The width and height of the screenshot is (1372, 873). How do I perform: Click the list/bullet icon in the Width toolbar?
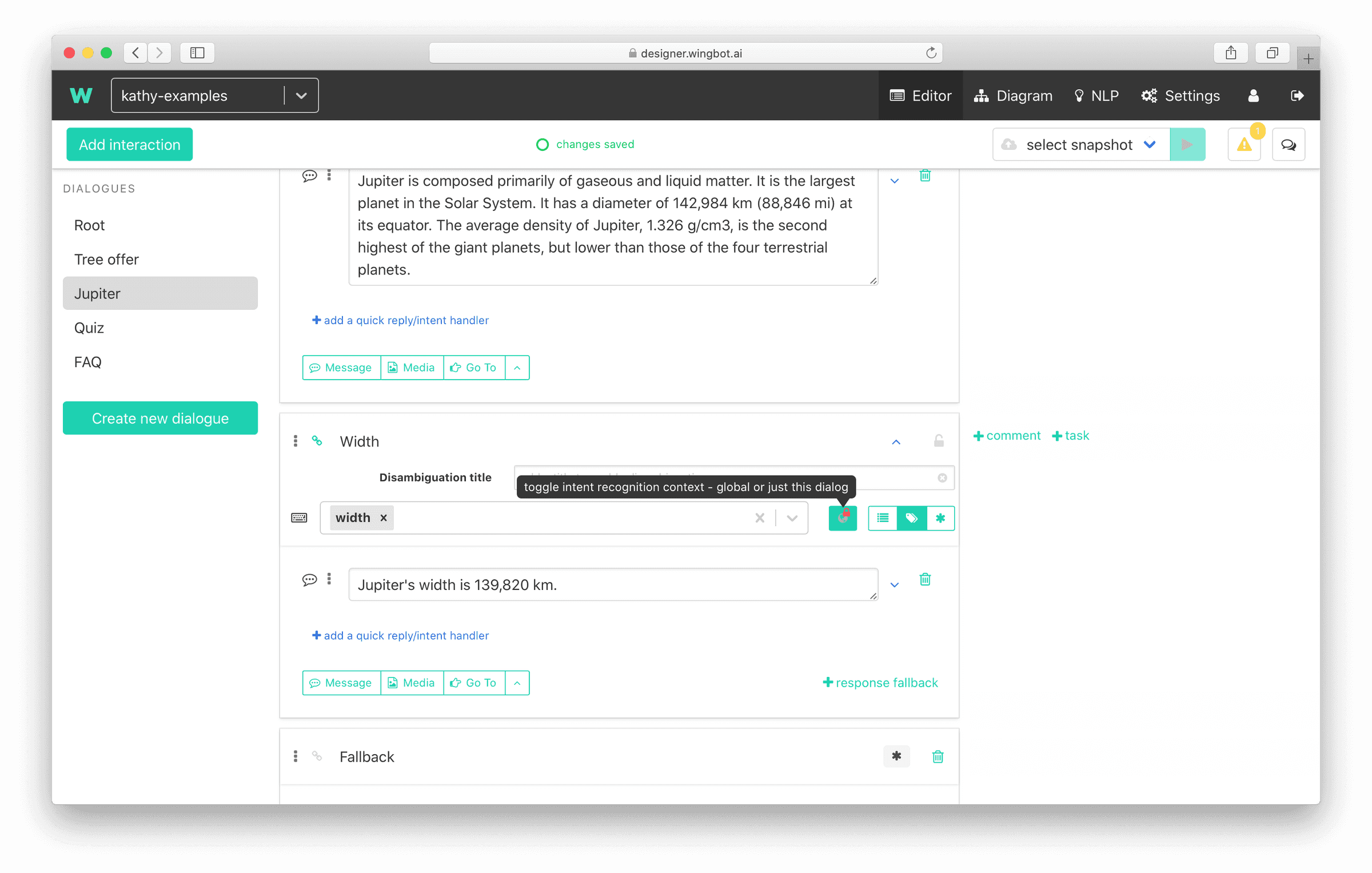[x=883, y=518]
